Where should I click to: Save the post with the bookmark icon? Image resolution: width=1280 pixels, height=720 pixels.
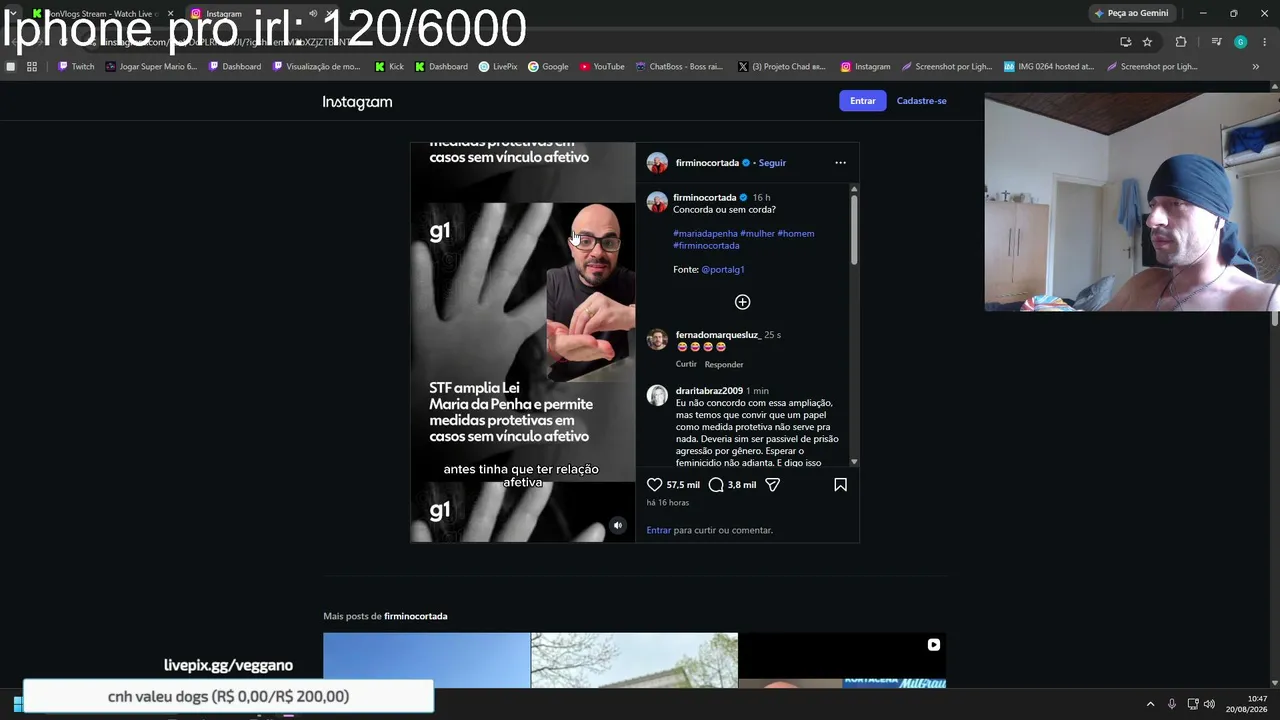pyautogui.click(x=840, y=485)
